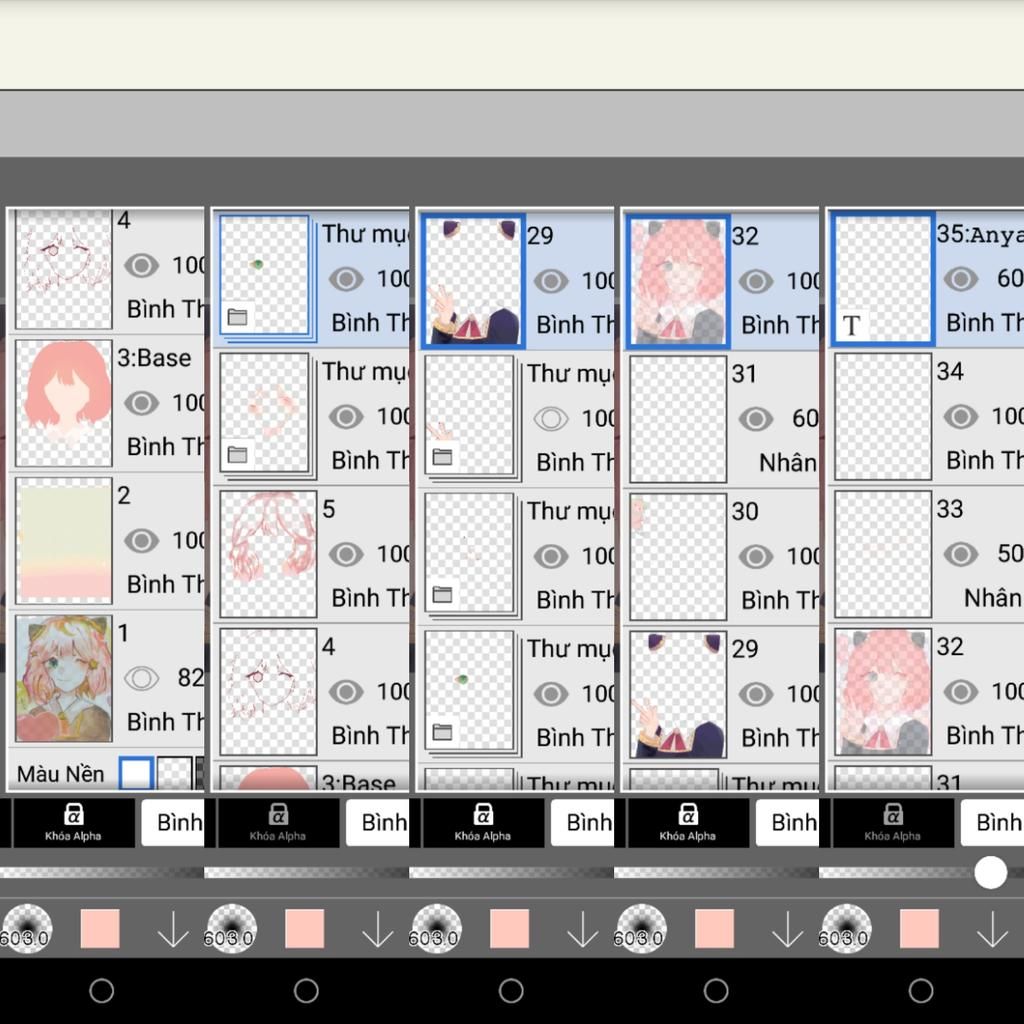Select layer 2 gradient background row

pos(106,541)
